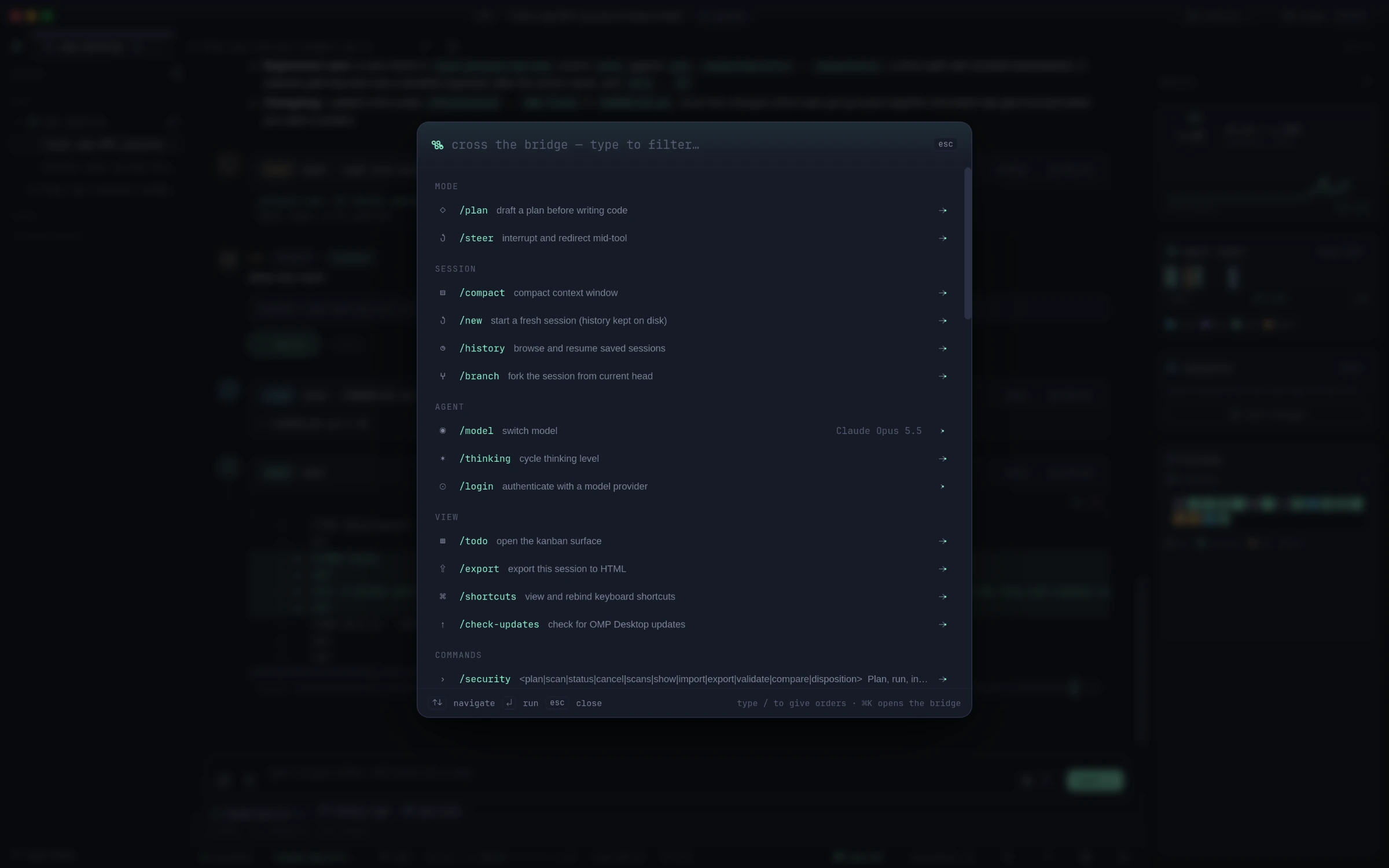The height and width of the screenshot is (868, 1389).
Task: Click the share icon beside /export
Action: [x=443, y=569]
